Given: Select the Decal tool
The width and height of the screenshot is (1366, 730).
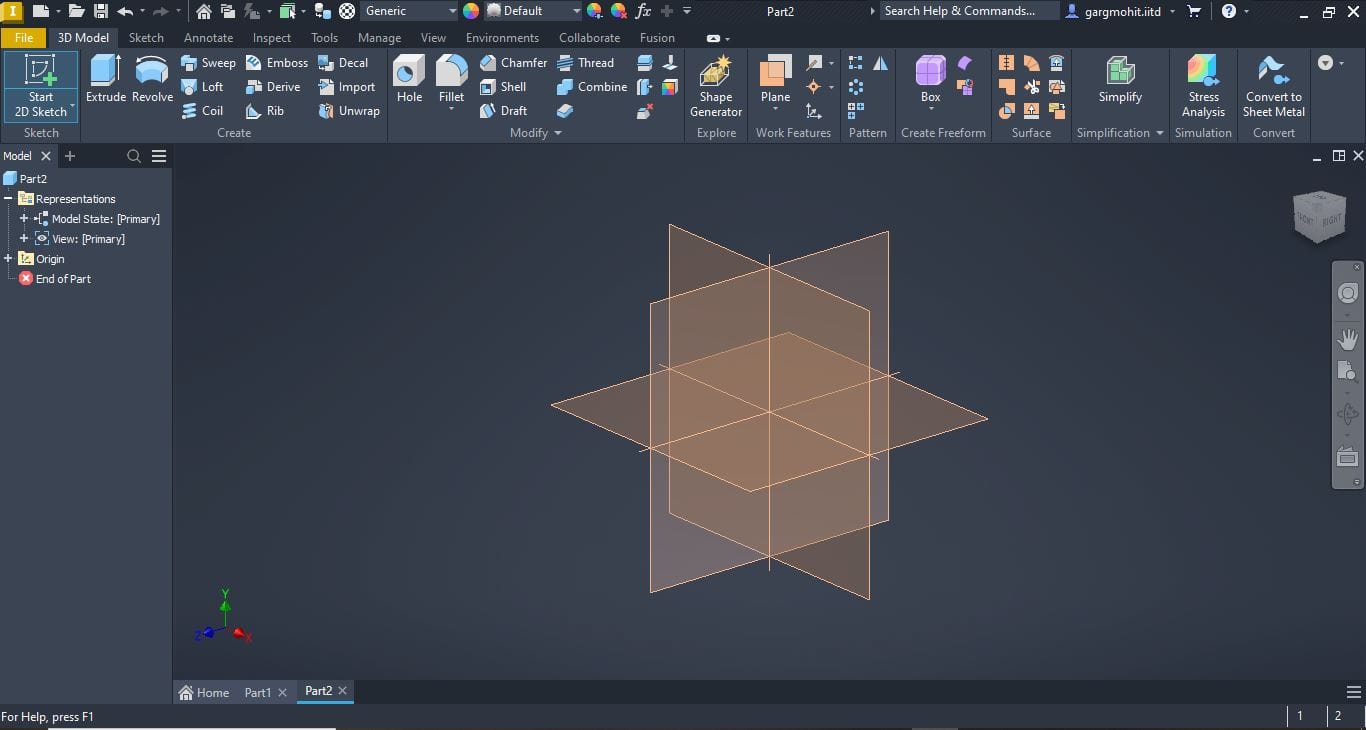Looking at the screenshot, I should point(343,62).
